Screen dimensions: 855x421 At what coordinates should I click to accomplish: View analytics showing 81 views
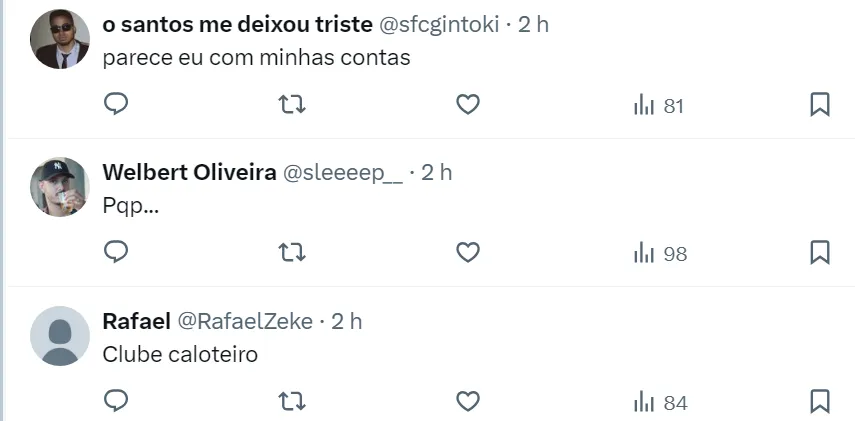658,105
